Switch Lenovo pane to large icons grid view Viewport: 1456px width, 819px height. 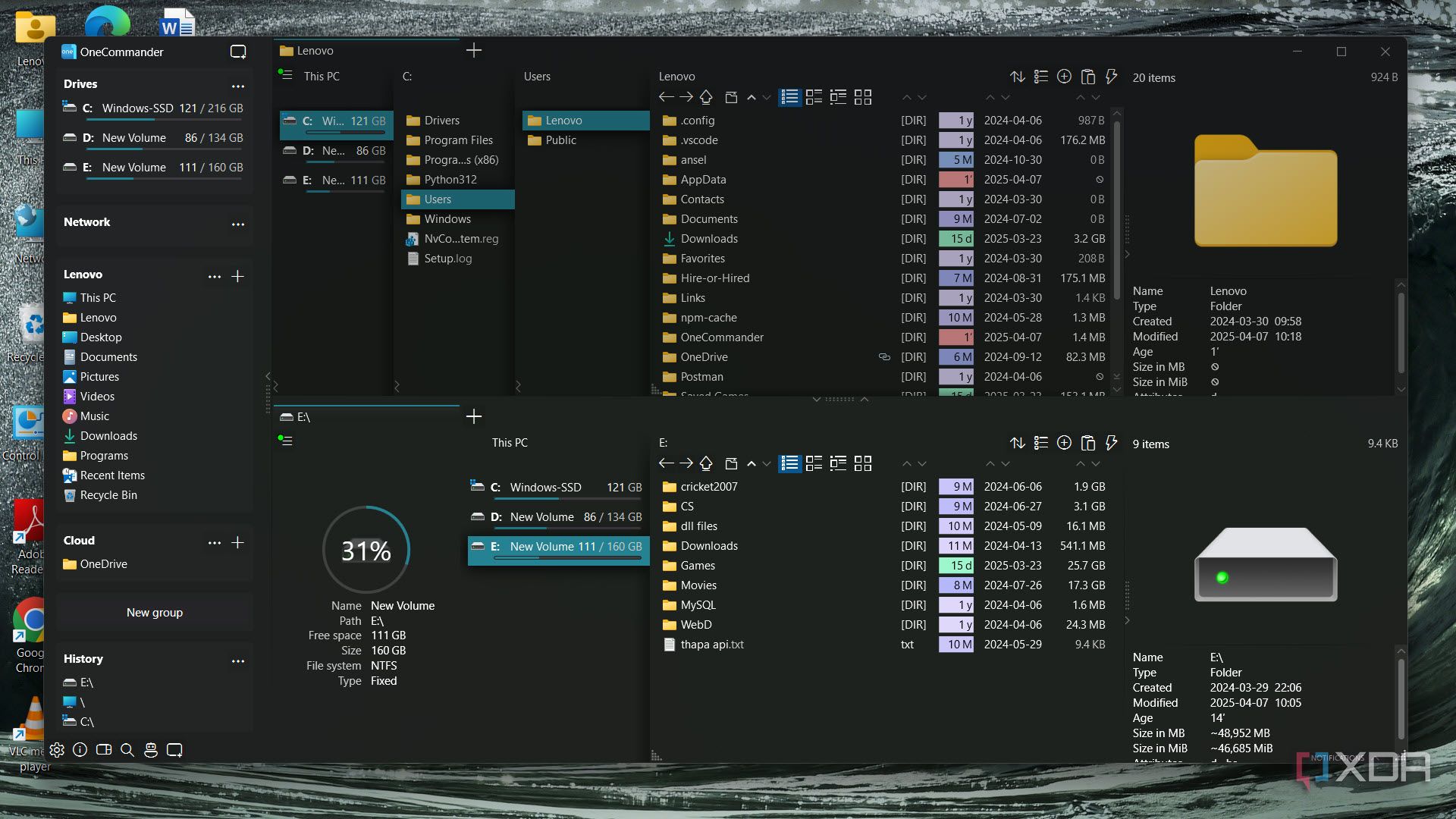pyautogui.click(x=862, y=97)
